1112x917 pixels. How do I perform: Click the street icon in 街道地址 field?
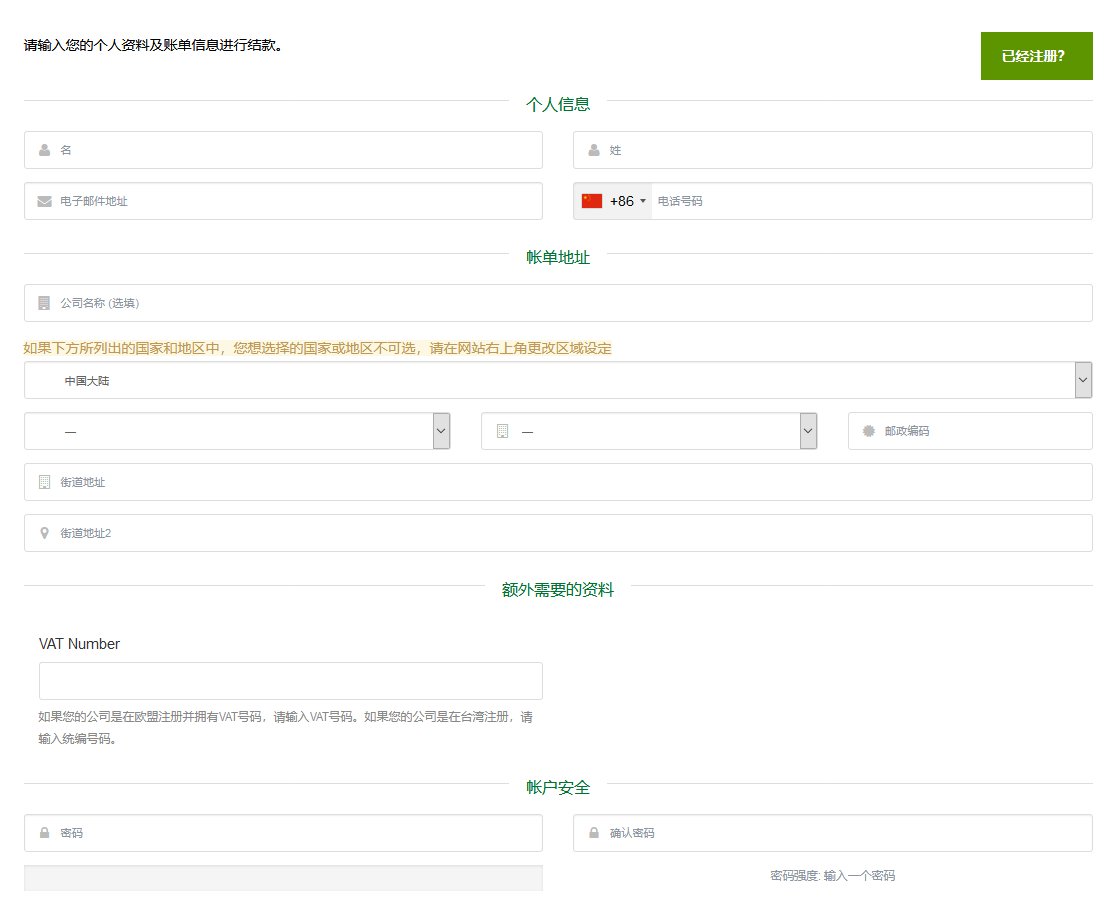[44, 482]
